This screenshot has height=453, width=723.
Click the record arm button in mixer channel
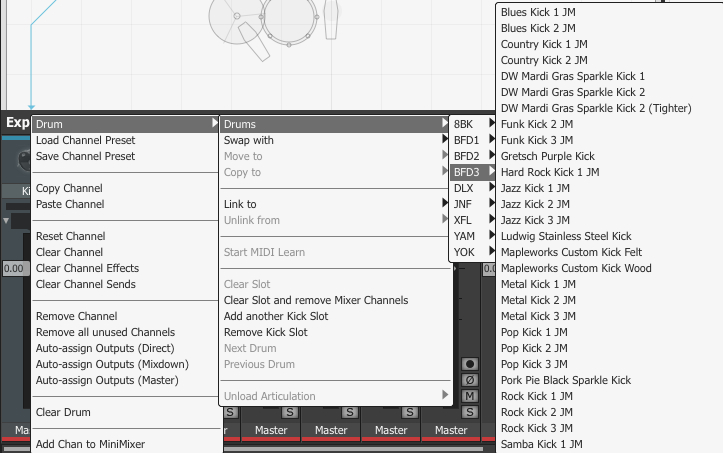click(469, 364)
